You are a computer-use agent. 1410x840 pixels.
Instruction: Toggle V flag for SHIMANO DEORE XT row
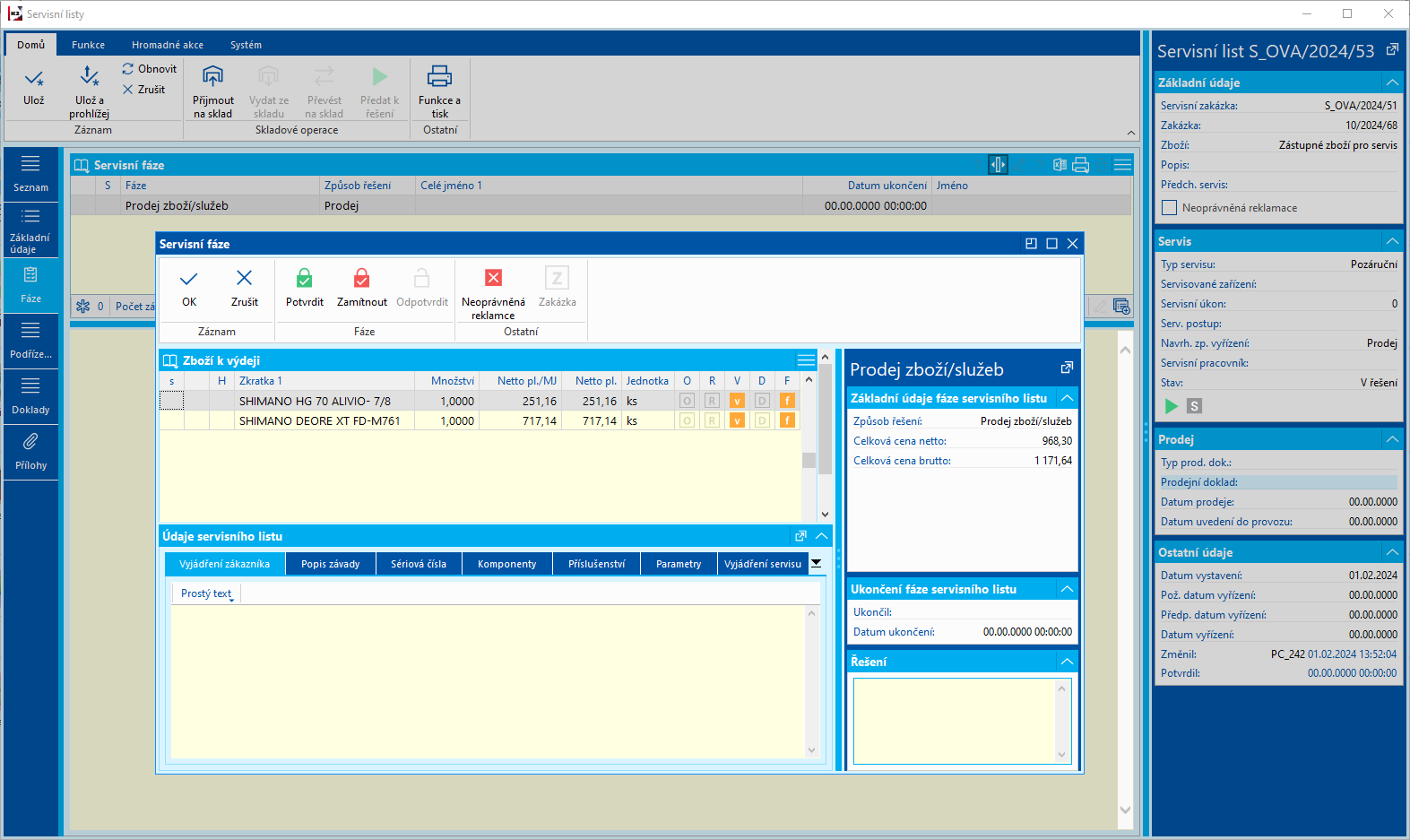tap(737, 420)
